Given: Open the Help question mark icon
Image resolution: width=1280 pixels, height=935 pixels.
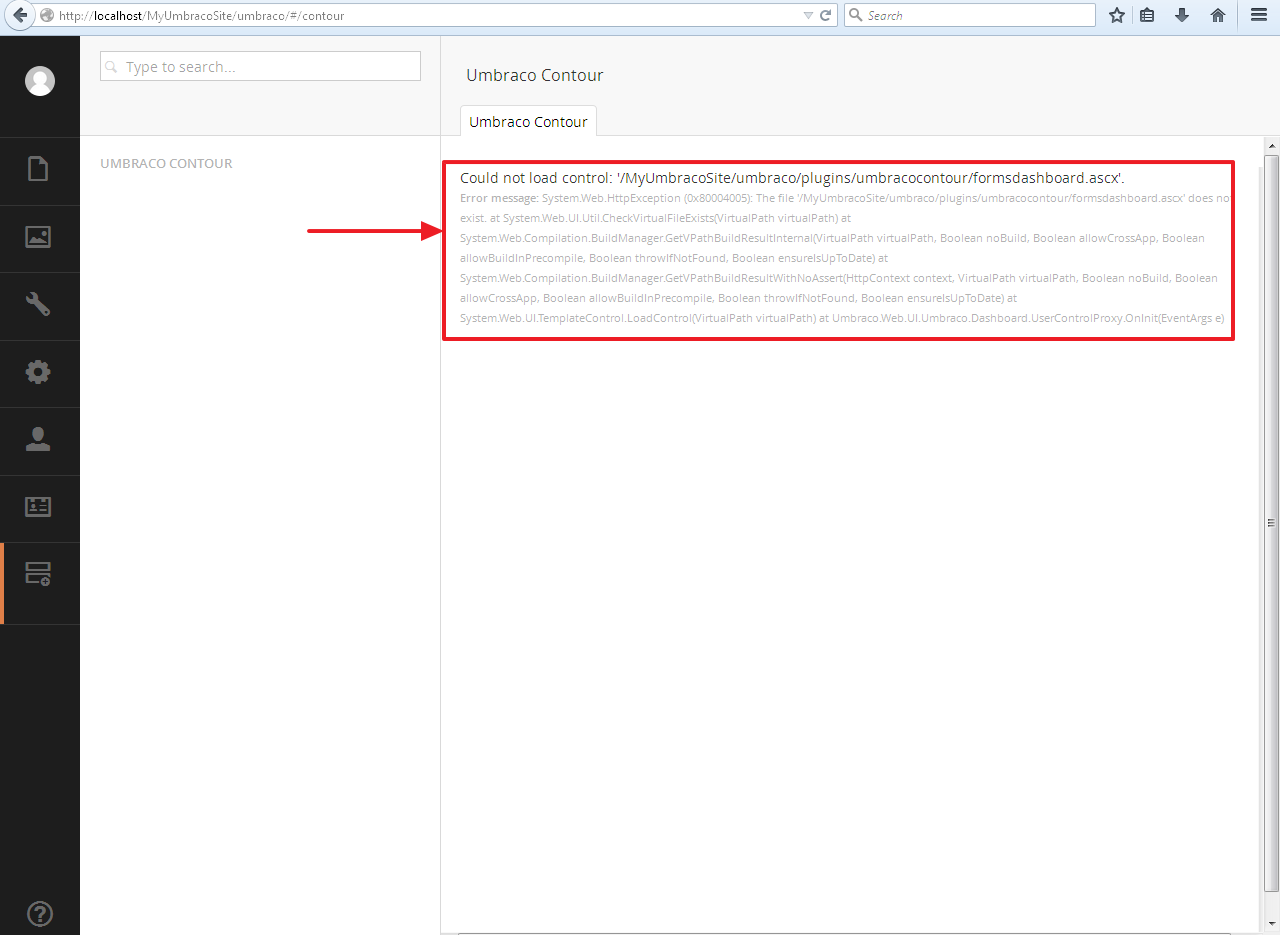Looking at the screenshot, I should click(40, 913).
